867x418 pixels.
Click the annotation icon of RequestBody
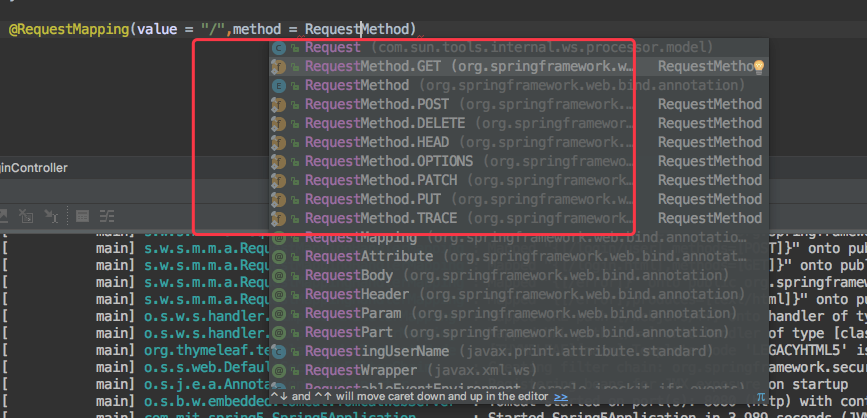(279, 275)
